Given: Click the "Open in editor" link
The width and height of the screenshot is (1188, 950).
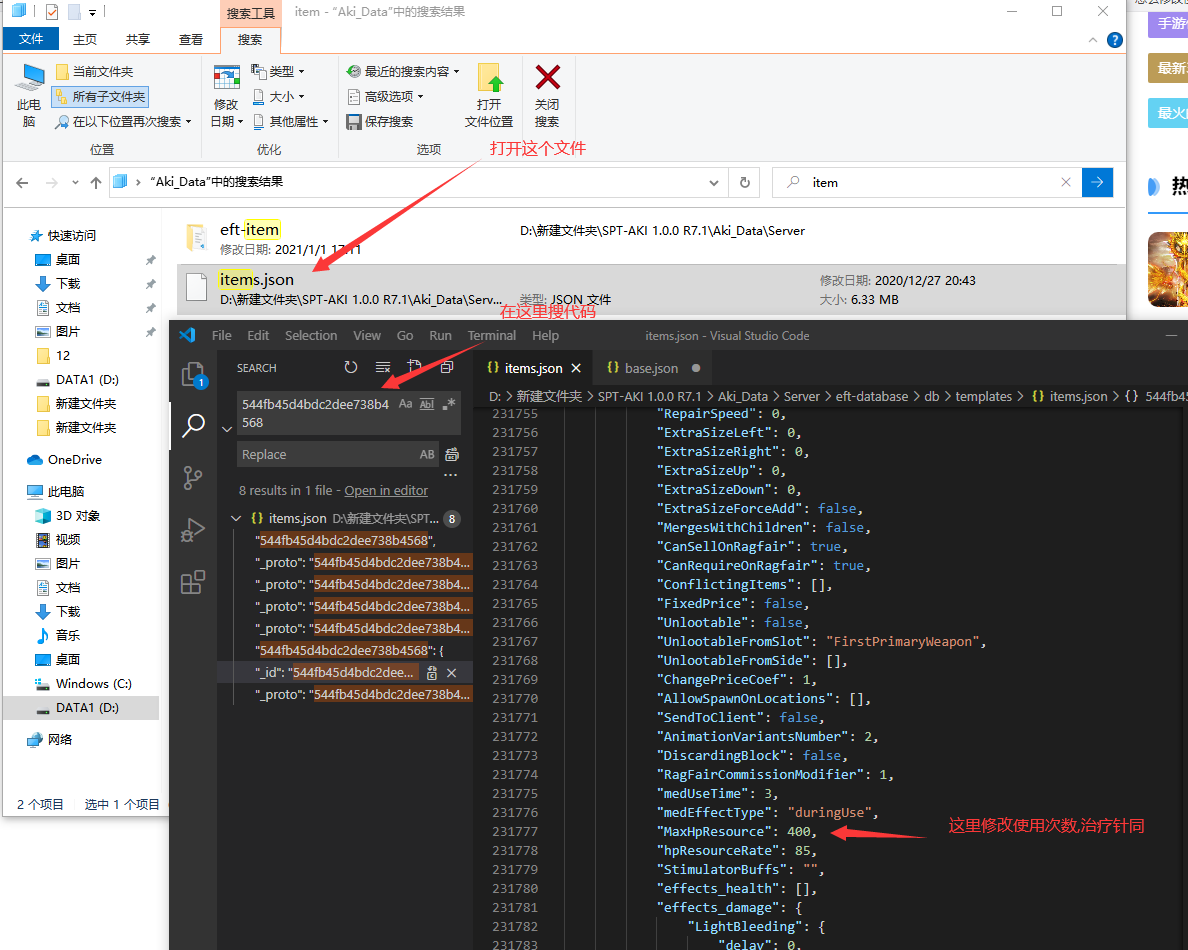Looking at the screenshot, I should click(386, 491).
